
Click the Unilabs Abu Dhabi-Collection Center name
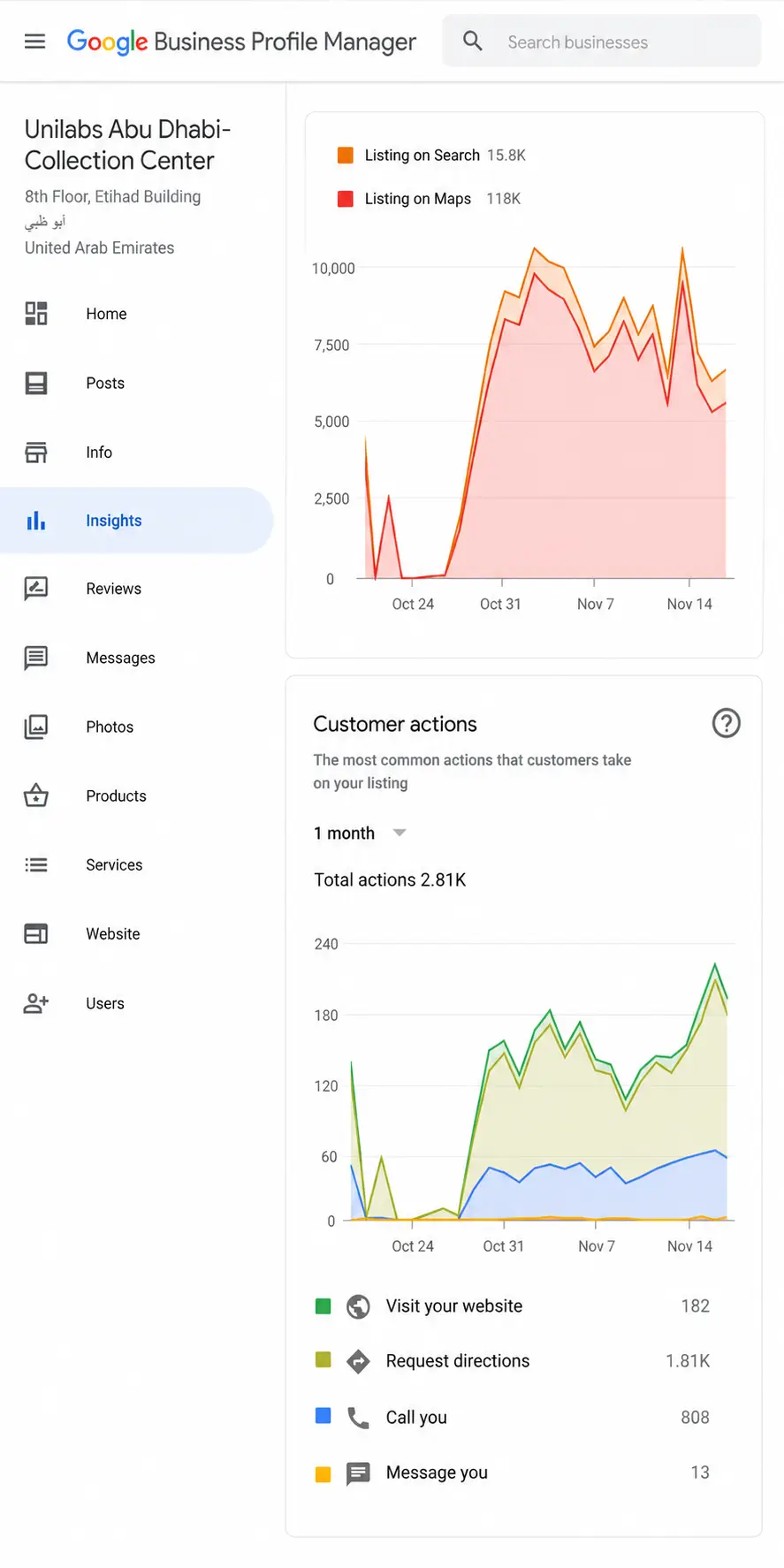pyautogui.click(x=127, y=145)
